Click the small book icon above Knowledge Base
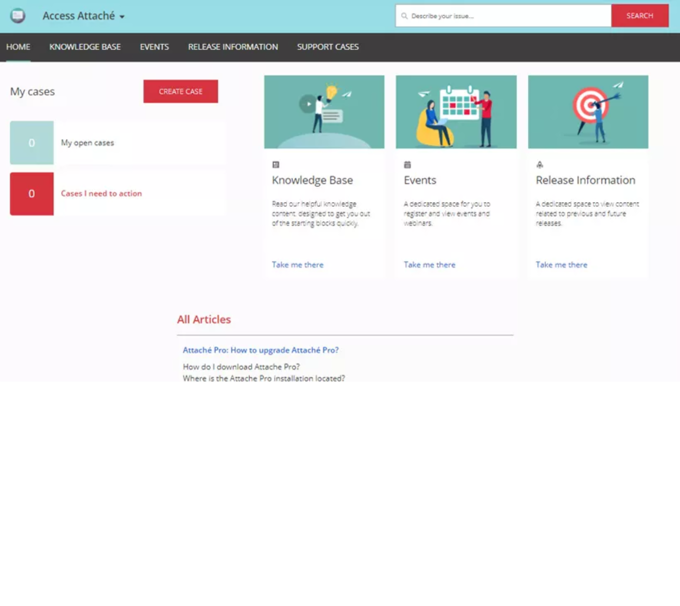Screen dimensions: 680x606 (276, 164)
